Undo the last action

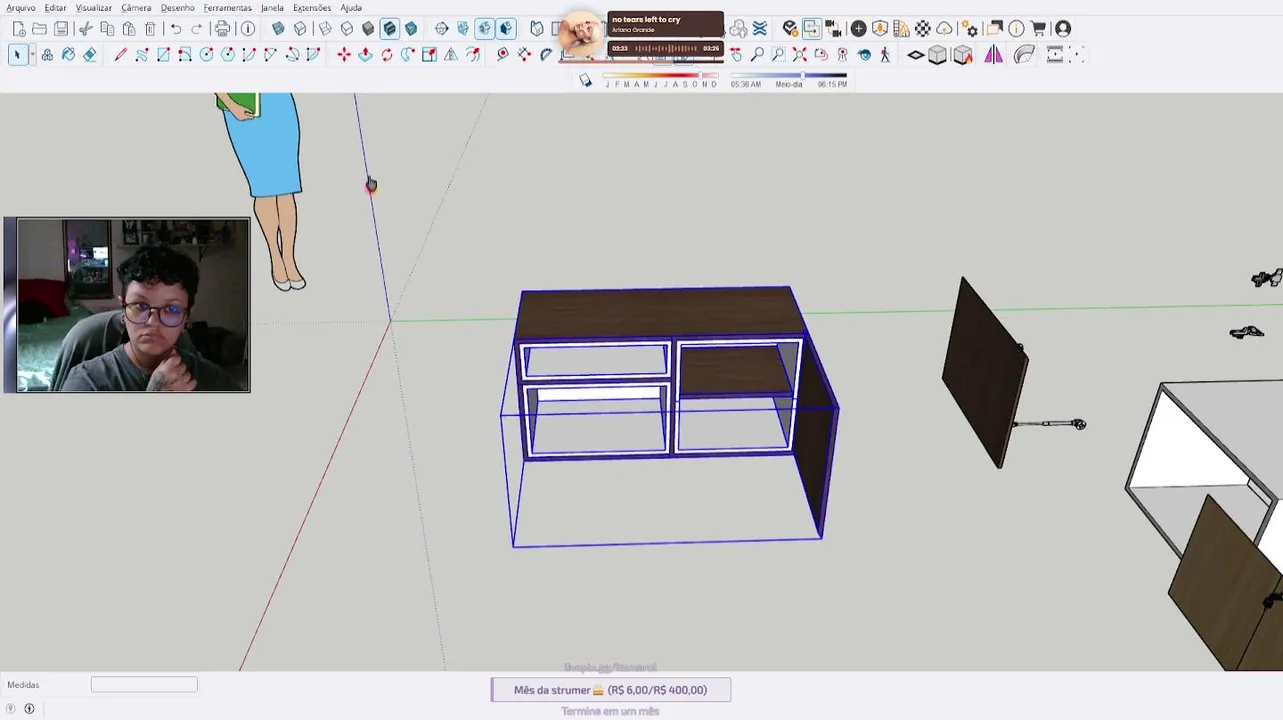176,29
